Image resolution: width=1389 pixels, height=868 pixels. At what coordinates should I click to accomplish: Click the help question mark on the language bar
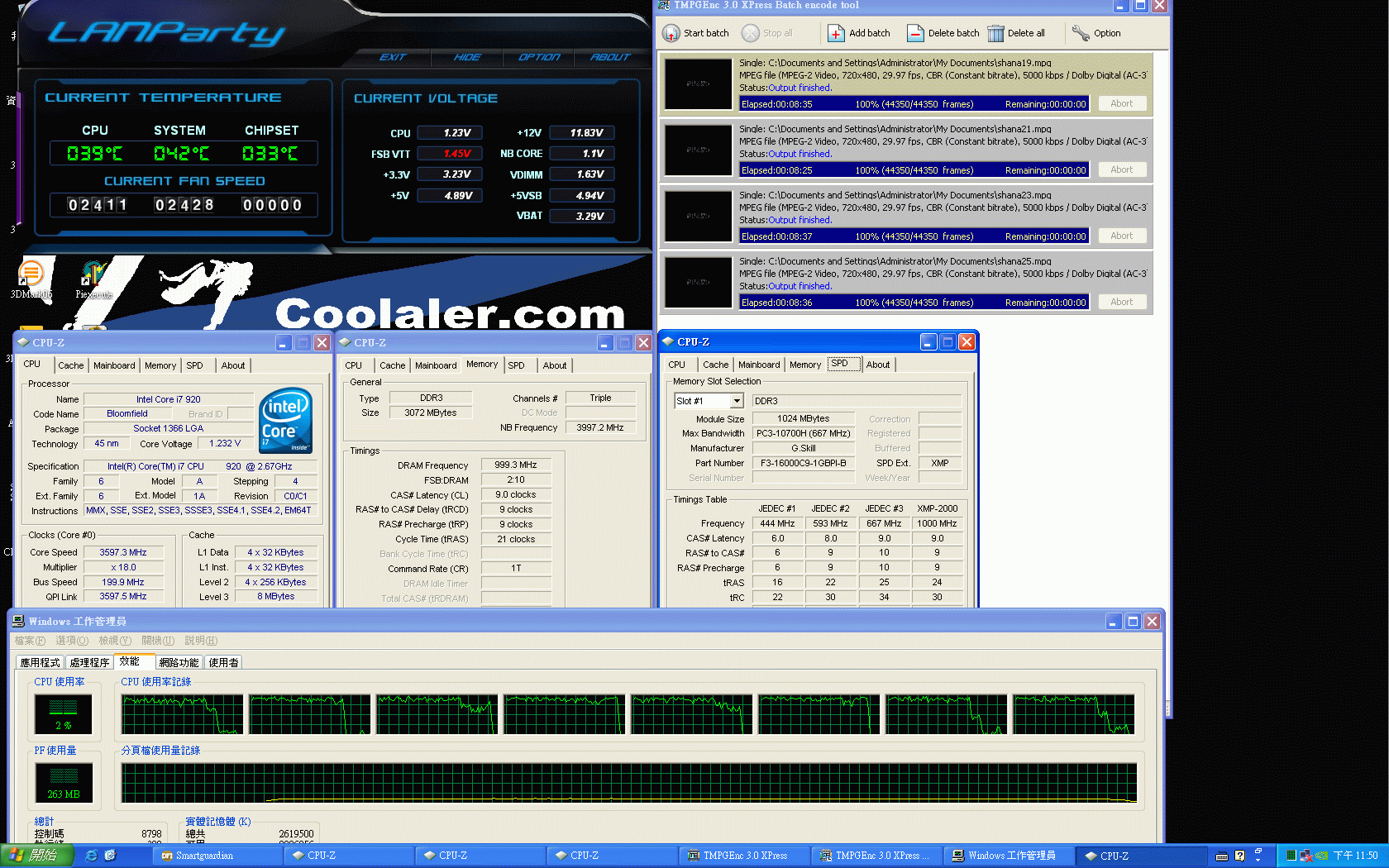point(1240,856)
